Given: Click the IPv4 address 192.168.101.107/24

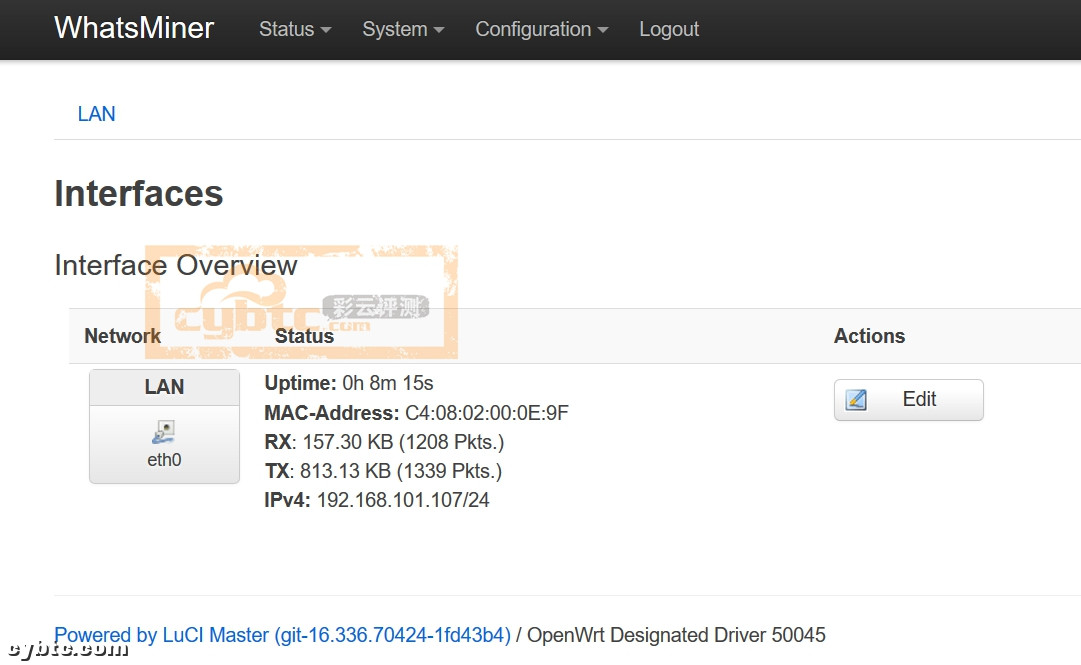Looking at the screenshot, I should pyautogui.click(x=403, y=500).
